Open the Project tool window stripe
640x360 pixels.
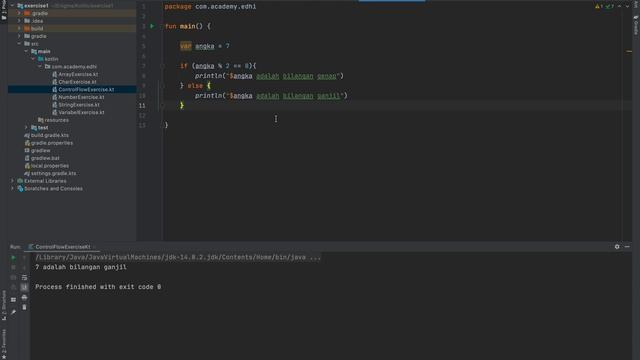pyautogui.click(x=4, y=11)
